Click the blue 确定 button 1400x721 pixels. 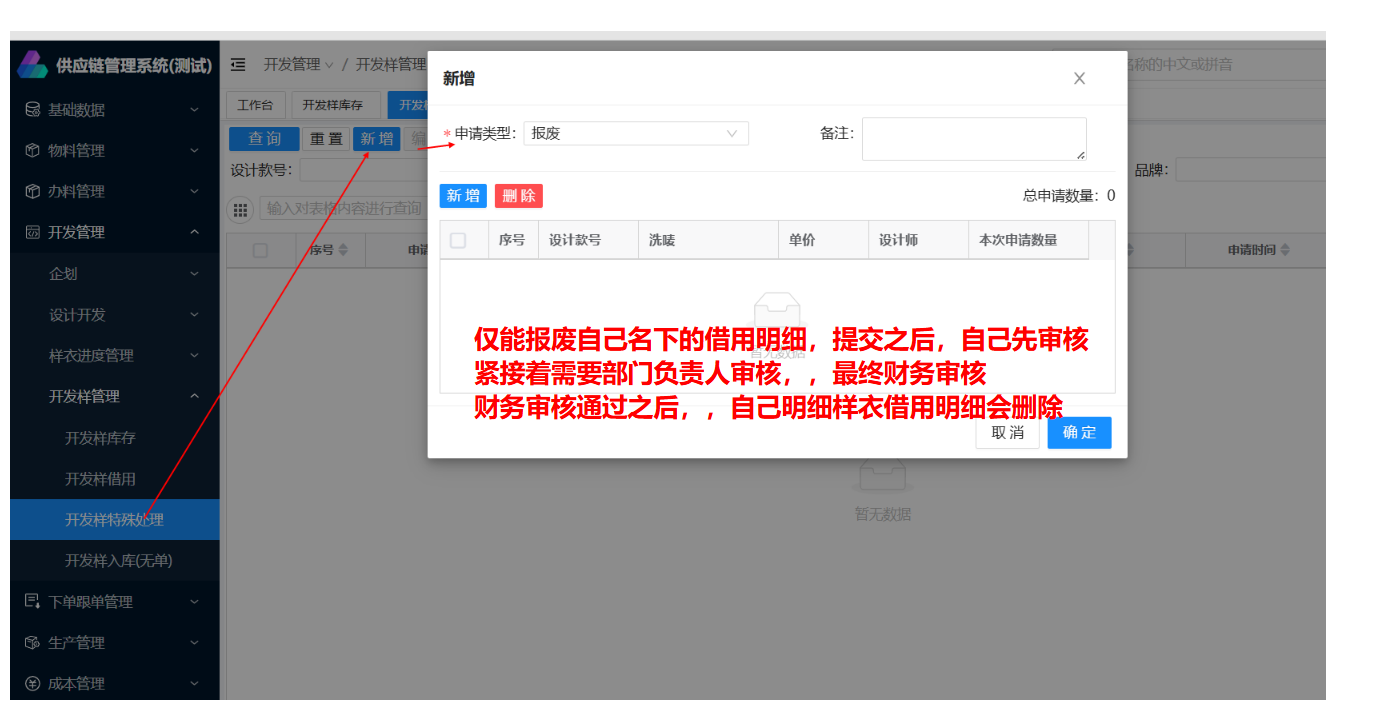click(x=1079, y=433)
